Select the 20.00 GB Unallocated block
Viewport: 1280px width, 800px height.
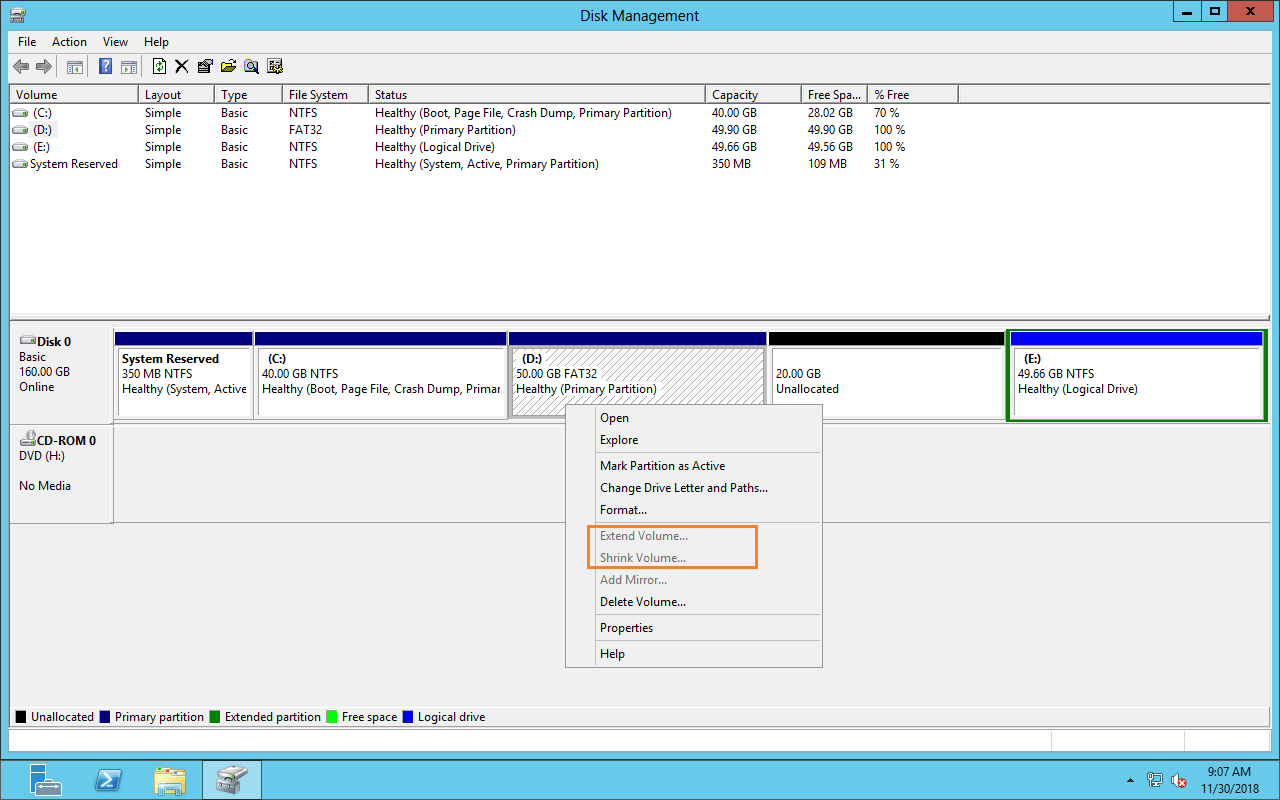pyautogui.click(x=886, y=375)
